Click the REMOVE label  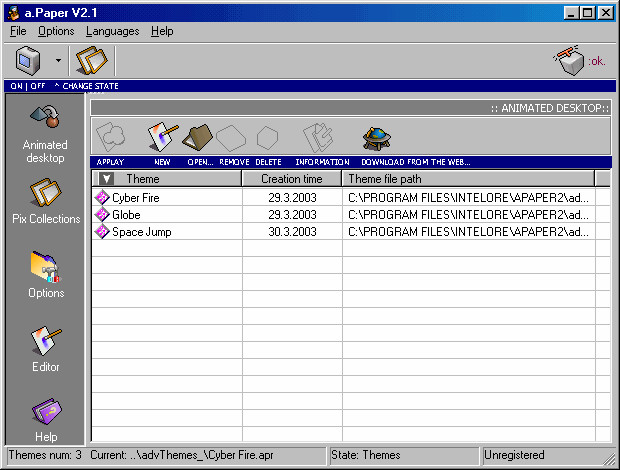234,162
